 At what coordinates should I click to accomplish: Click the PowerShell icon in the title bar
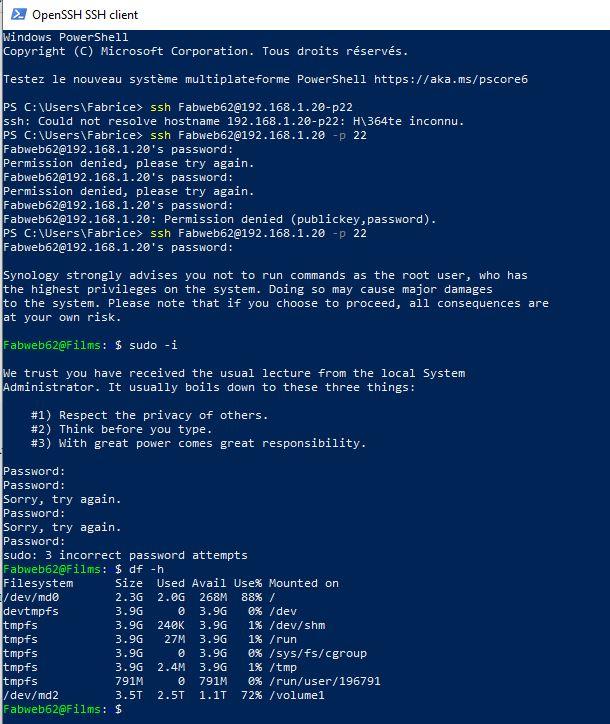pyautogui.click(x=14, y=14)
